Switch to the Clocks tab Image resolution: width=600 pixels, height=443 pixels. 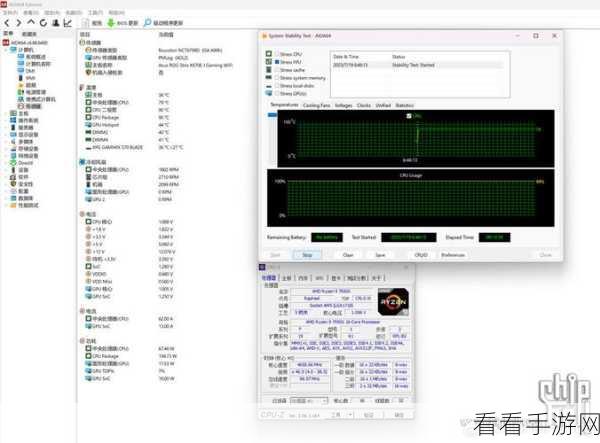coord(364,105)
